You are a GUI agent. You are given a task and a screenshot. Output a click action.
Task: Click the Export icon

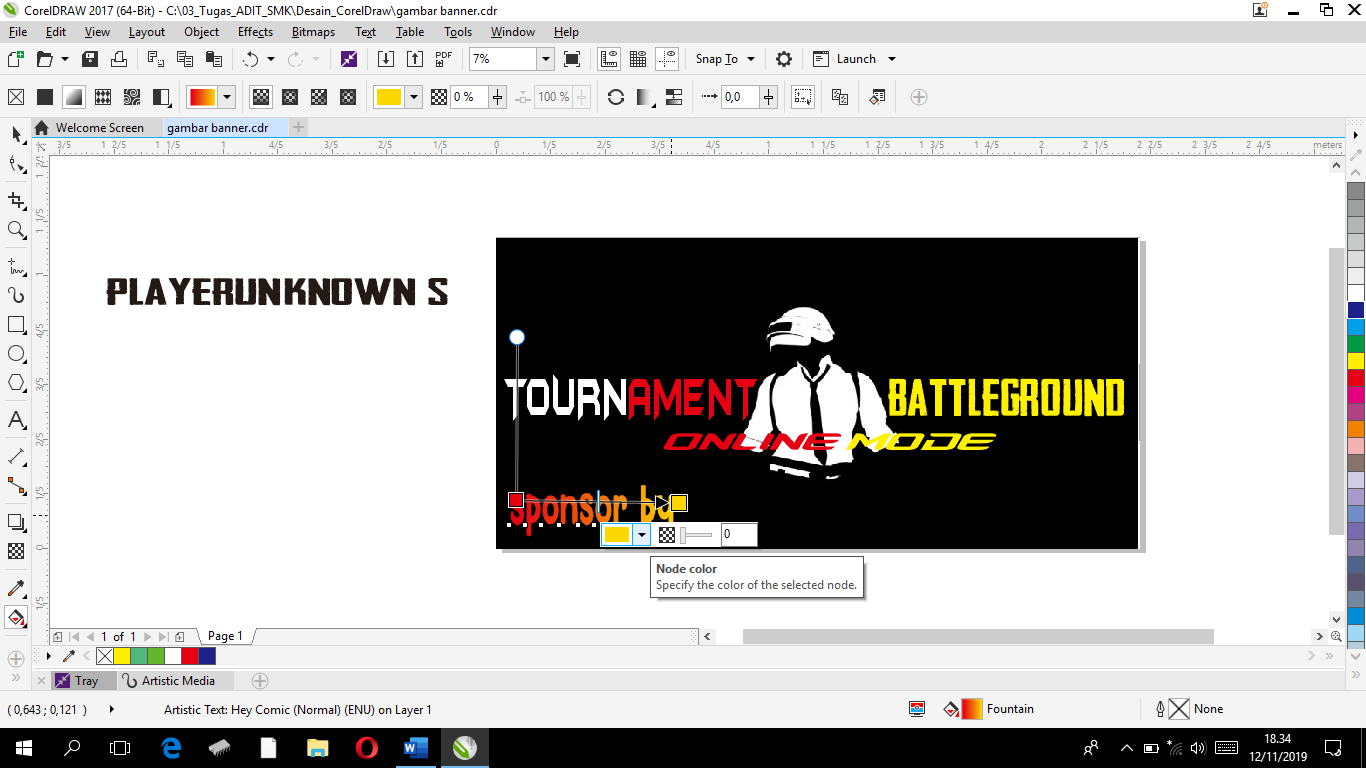coord(415,59)
